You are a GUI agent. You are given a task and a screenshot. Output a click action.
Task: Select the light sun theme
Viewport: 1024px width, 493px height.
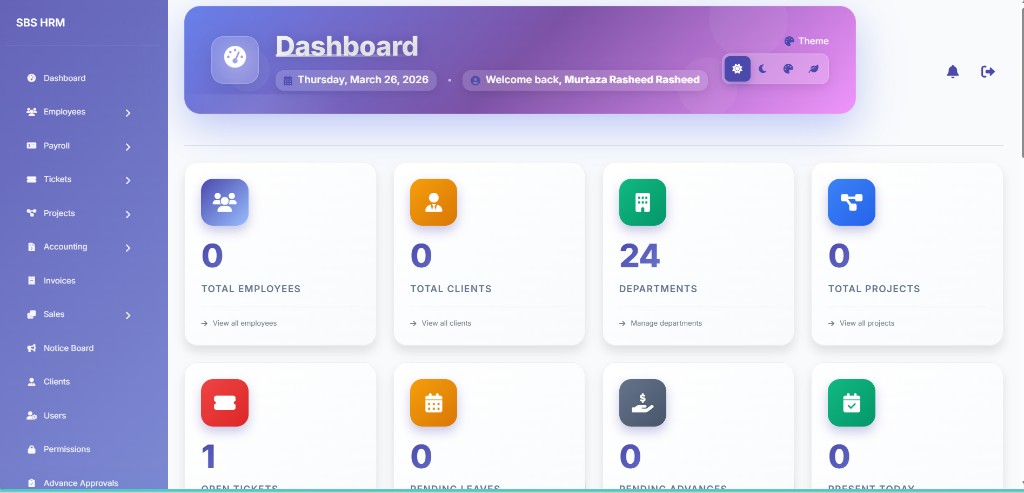point(737,69)
